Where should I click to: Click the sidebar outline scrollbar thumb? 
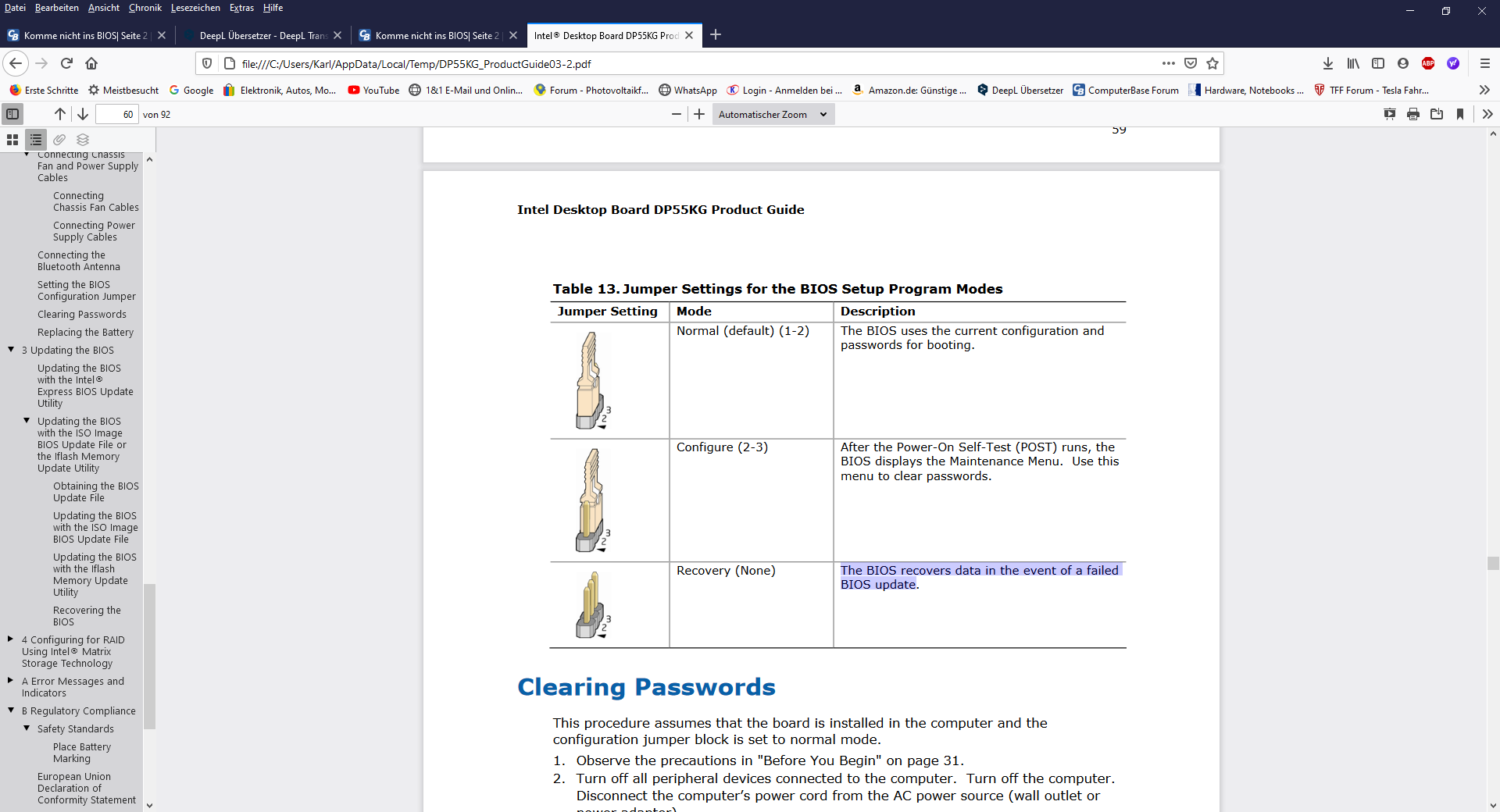point(149,656)
